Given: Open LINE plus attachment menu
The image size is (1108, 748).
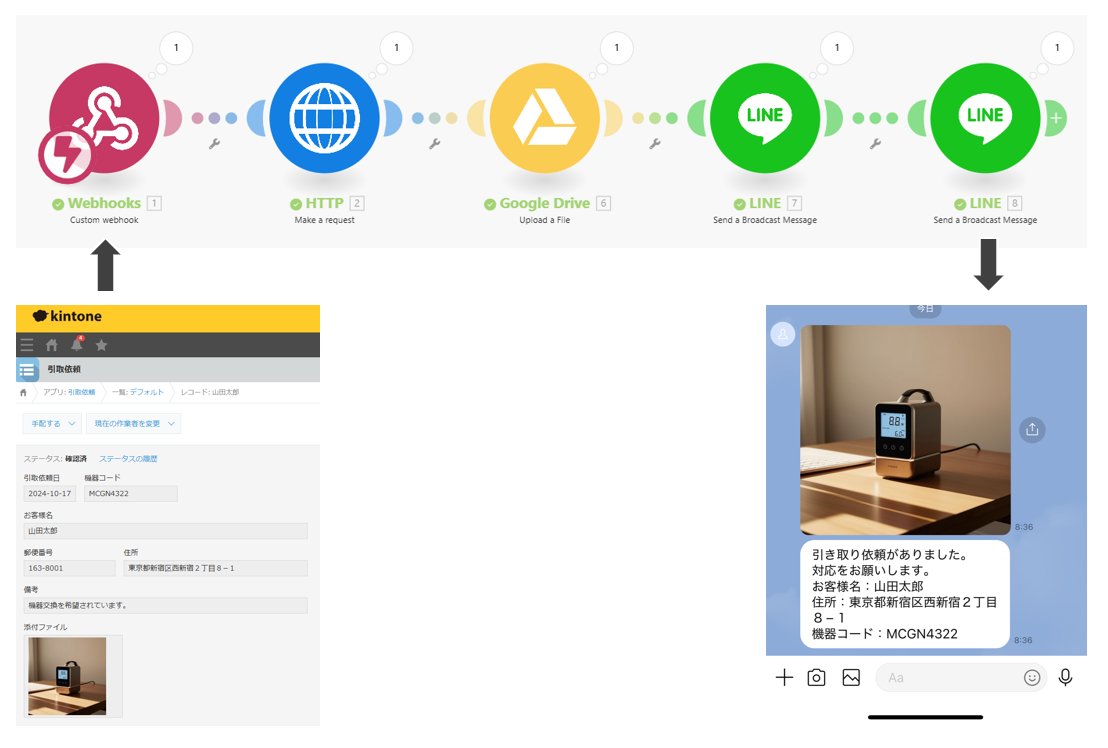Looking at the screenshot, I should (x=784, y=677).
